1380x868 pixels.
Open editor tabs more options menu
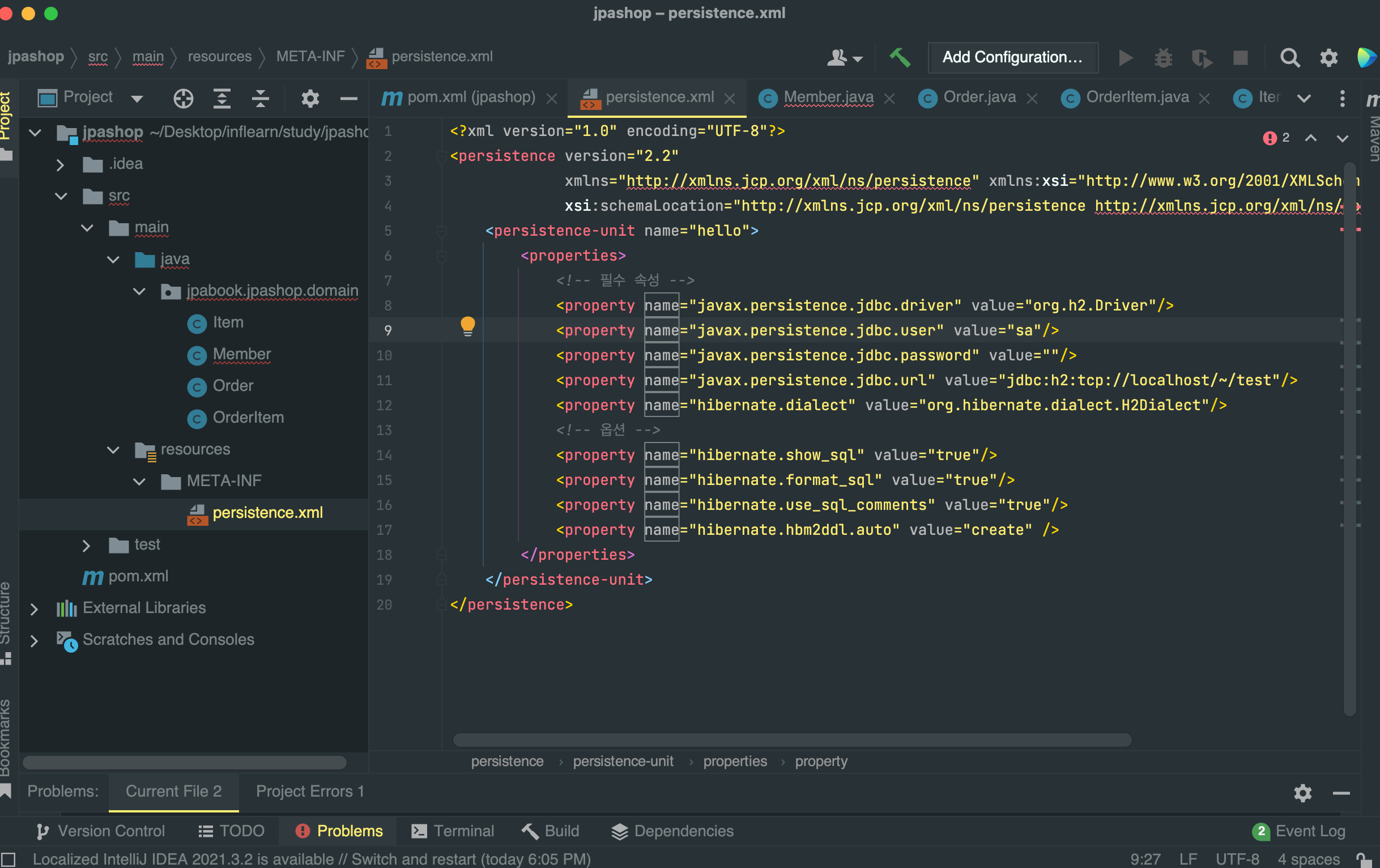click(x=1342, y=98)
